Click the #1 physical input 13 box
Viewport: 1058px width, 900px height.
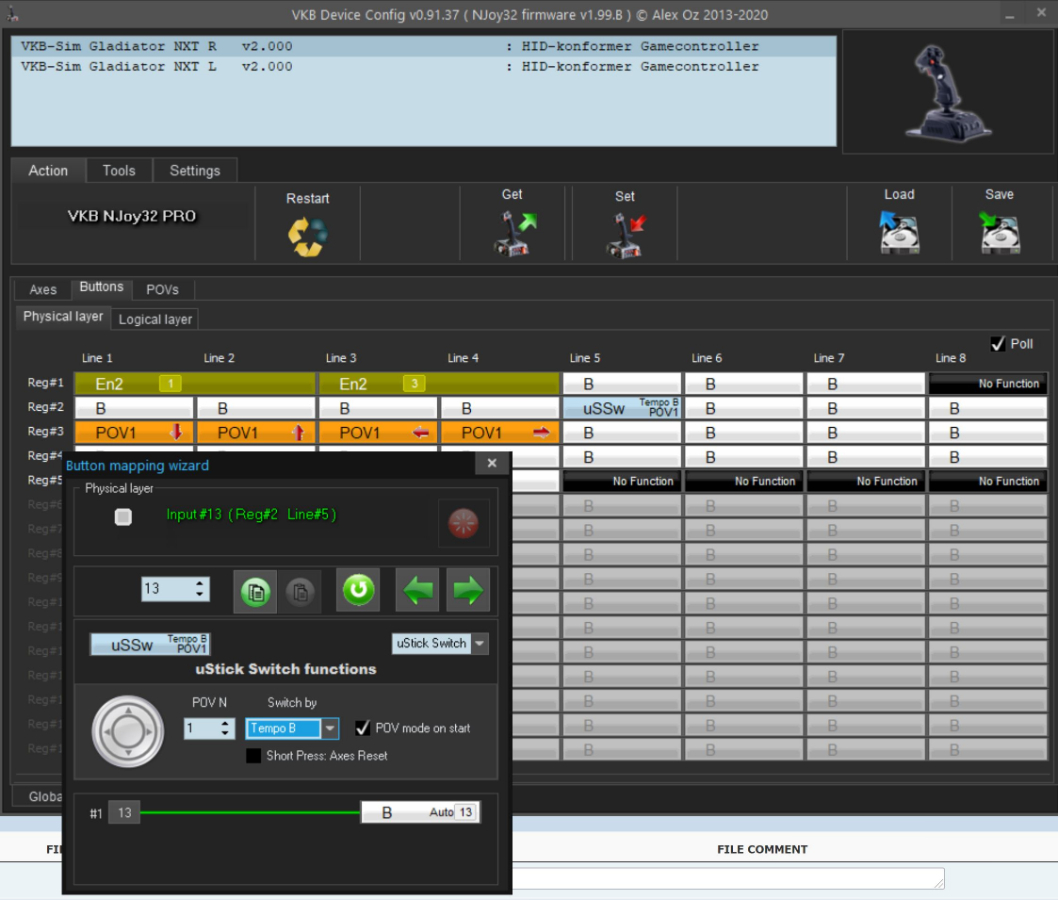coord(124,812)
